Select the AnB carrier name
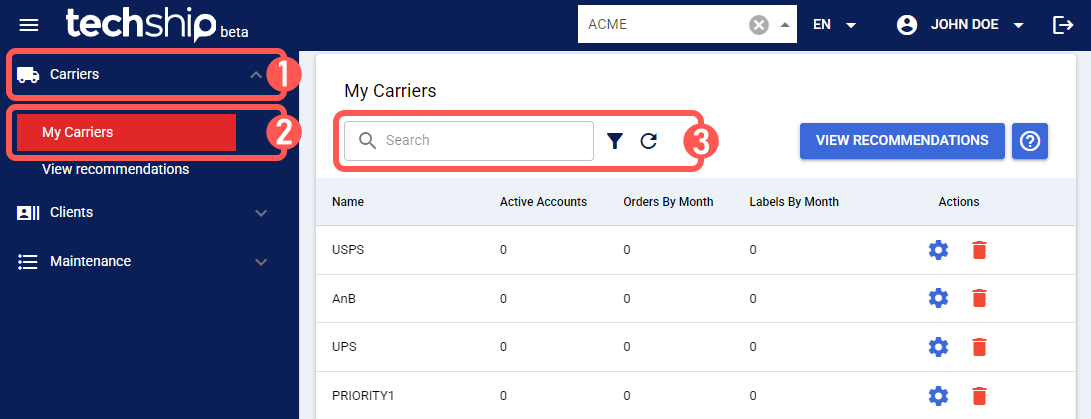 [x=344, y=299]
